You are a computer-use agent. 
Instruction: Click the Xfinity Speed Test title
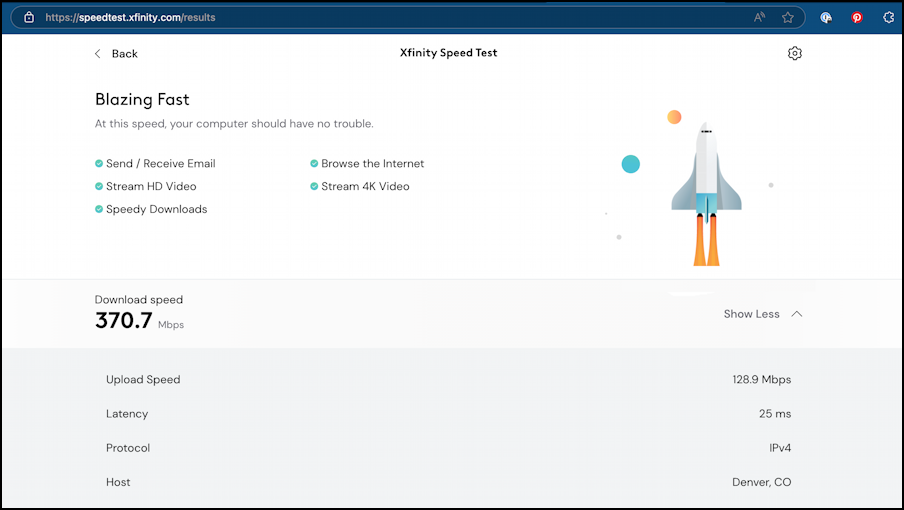point(449,52)
